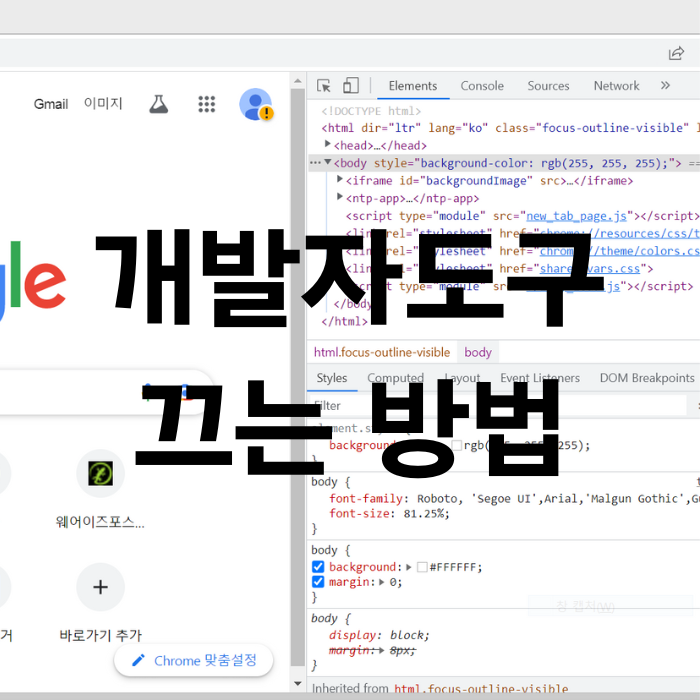Click the Google account profile avatar
700x700 pixels.
(x=256, y=104)
